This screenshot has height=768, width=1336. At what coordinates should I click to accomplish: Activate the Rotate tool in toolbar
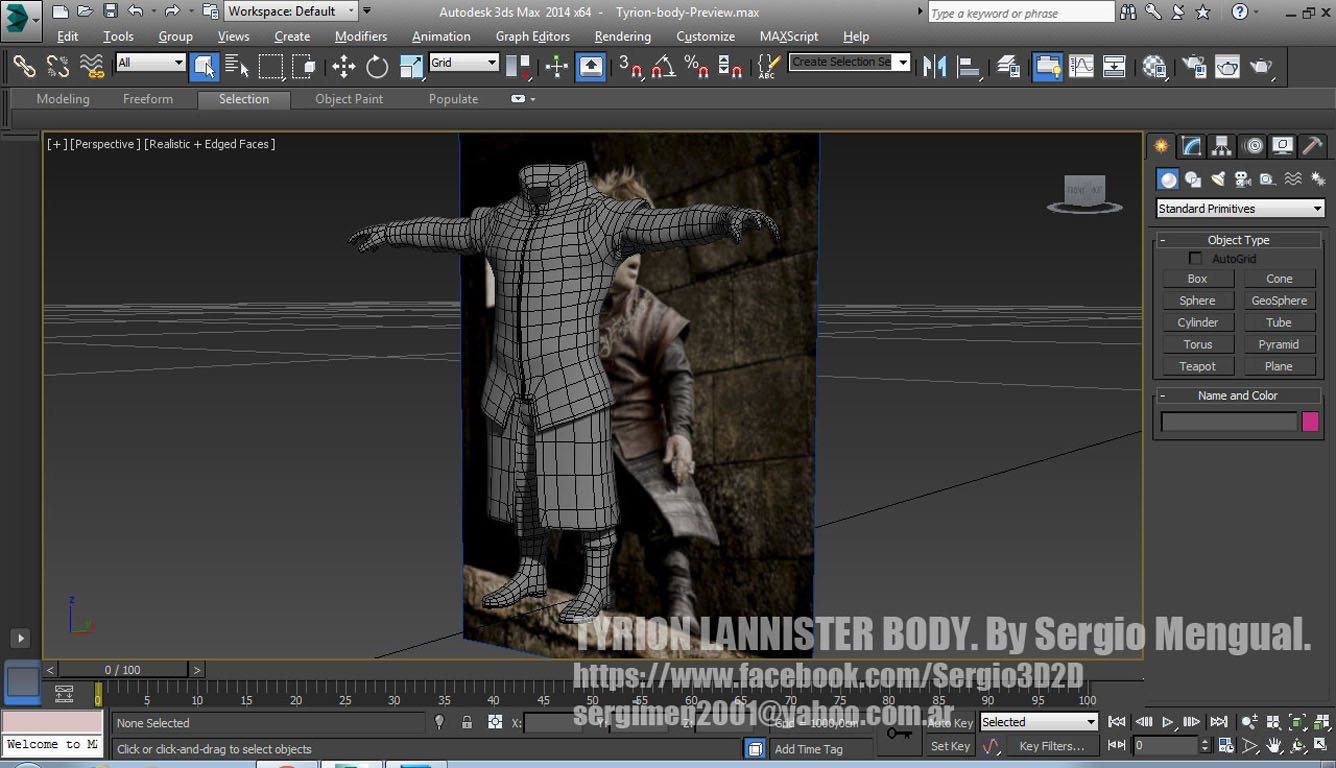pyautogui.click(x=377, y=67)
